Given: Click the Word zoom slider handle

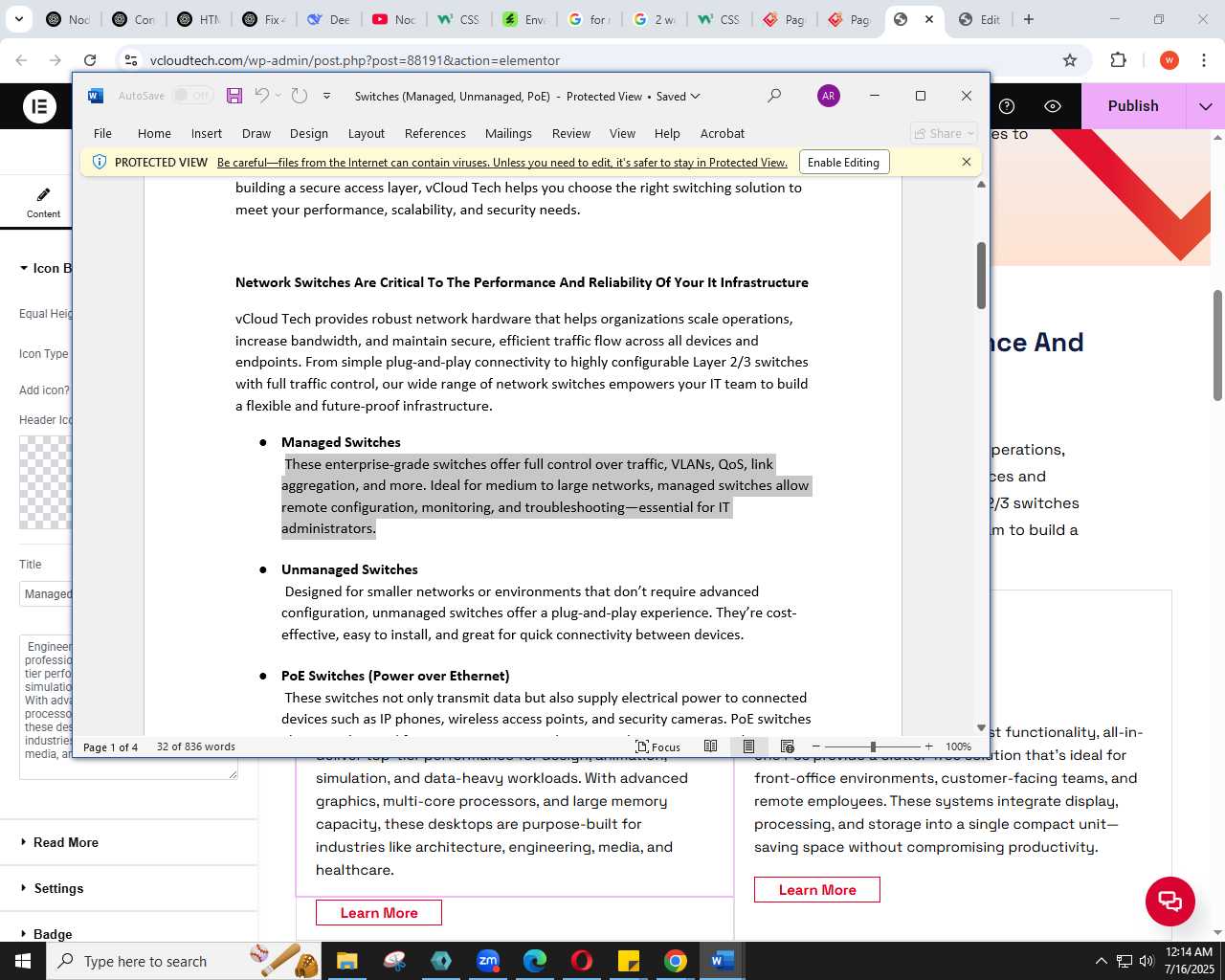Looking at the screenshot, I should (873, 746).
